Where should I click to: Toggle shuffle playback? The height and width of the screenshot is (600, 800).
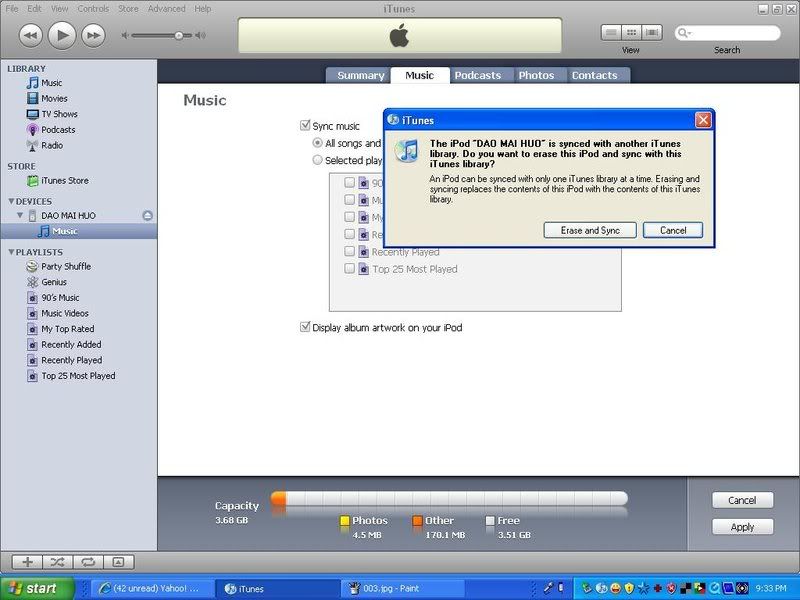coord(58,562)
